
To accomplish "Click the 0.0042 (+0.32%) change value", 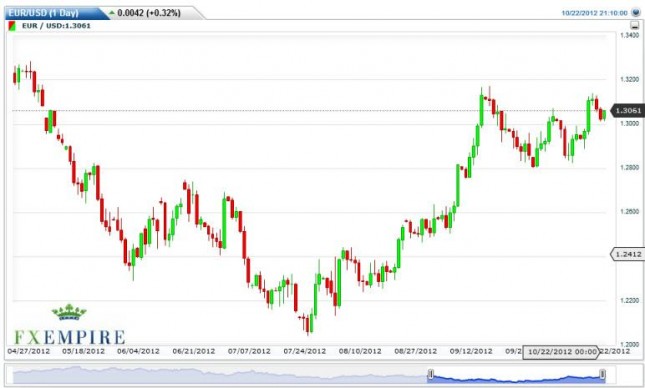I will point(149,13).
